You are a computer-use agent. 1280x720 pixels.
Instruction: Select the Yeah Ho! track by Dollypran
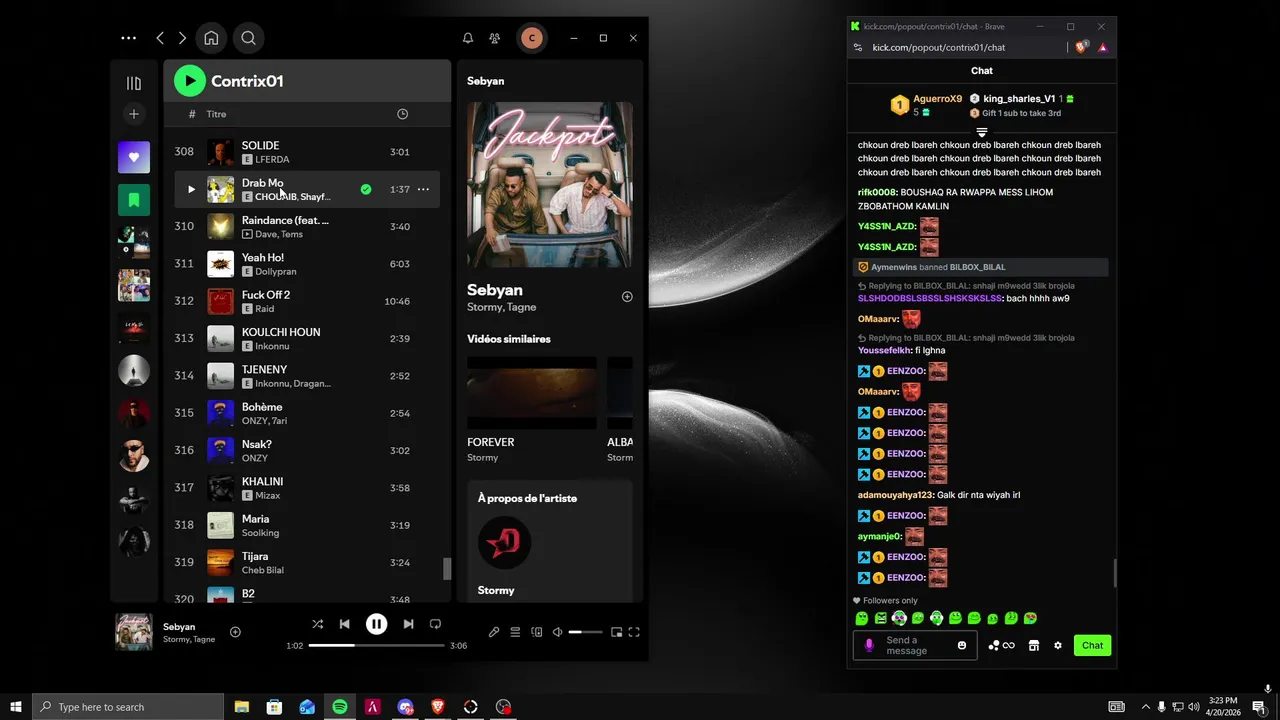tap(307, 264)
